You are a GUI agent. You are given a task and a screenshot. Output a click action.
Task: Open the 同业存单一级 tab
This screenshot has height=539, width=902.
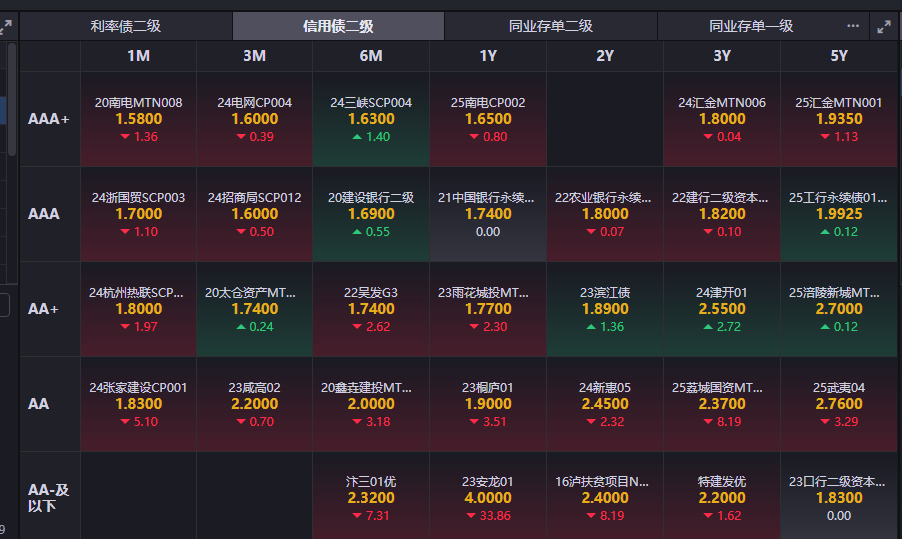(751, 26)
